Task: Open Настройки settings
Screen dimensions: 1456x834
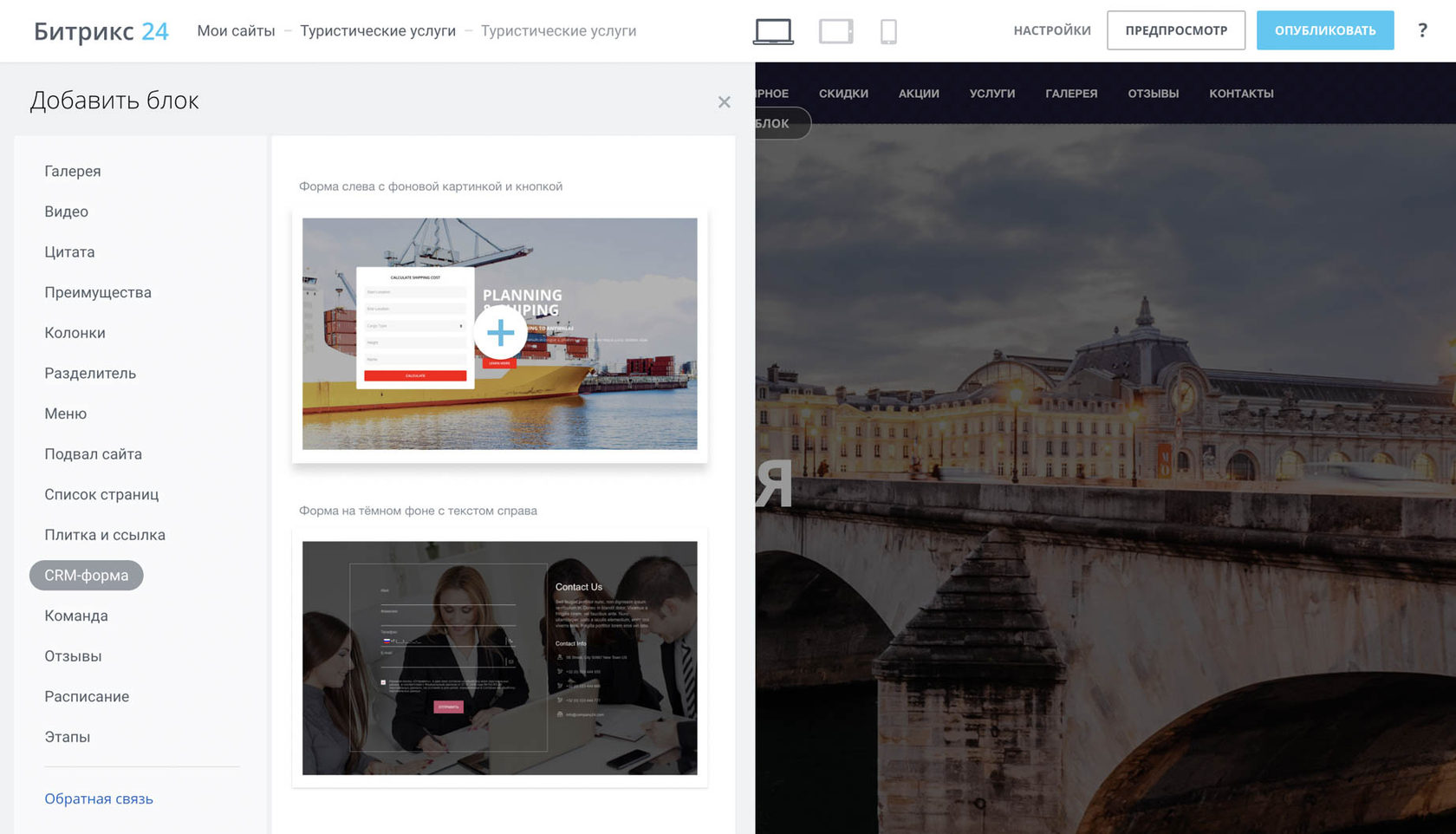Action: 1052,30
